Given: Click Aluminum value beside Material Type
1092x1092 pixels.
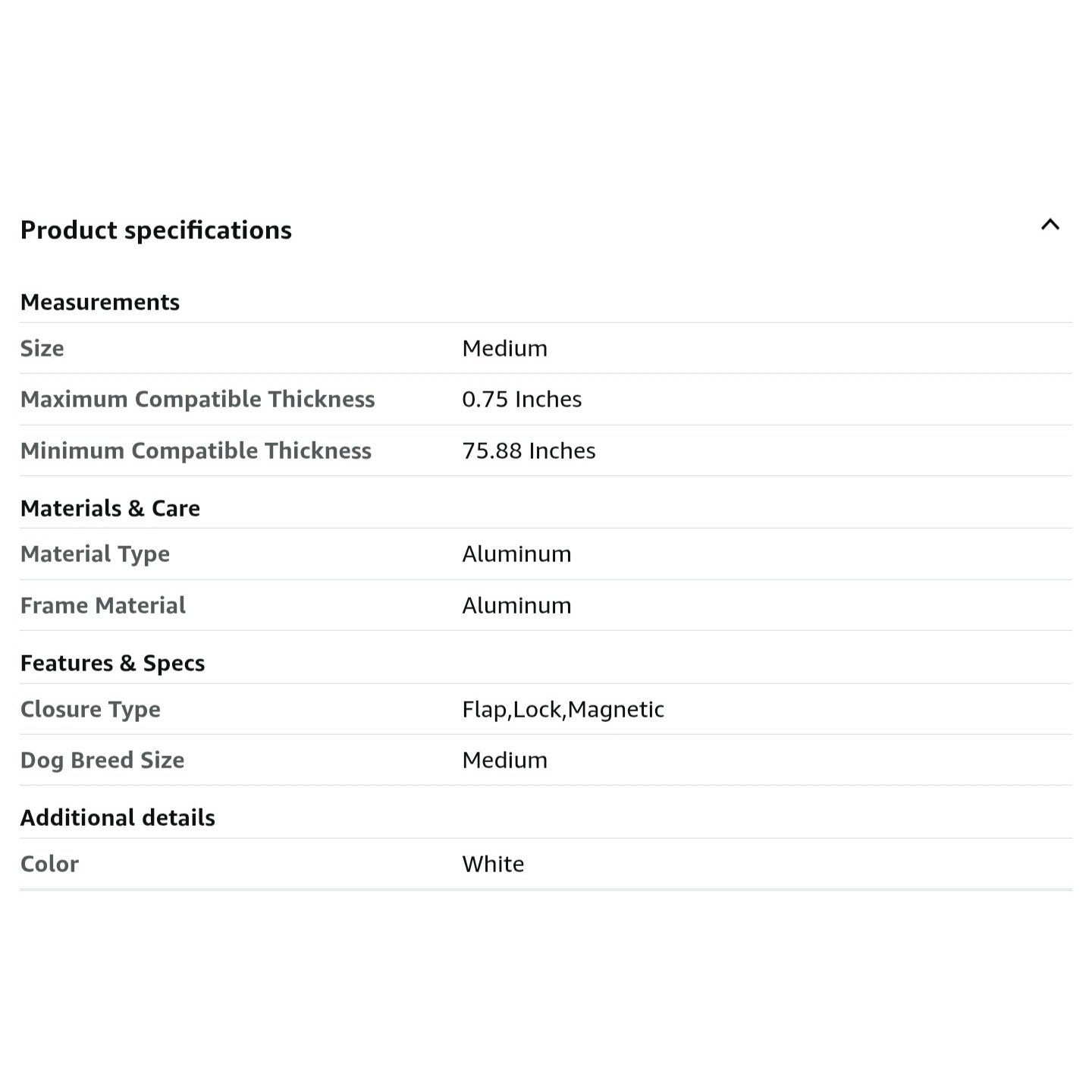Looking at the screenshot, I should (x=516, y=554).
